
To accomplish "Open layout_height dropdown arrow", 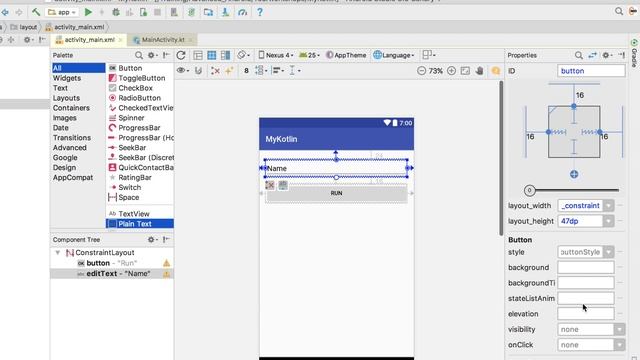I will tap(608, 221).
